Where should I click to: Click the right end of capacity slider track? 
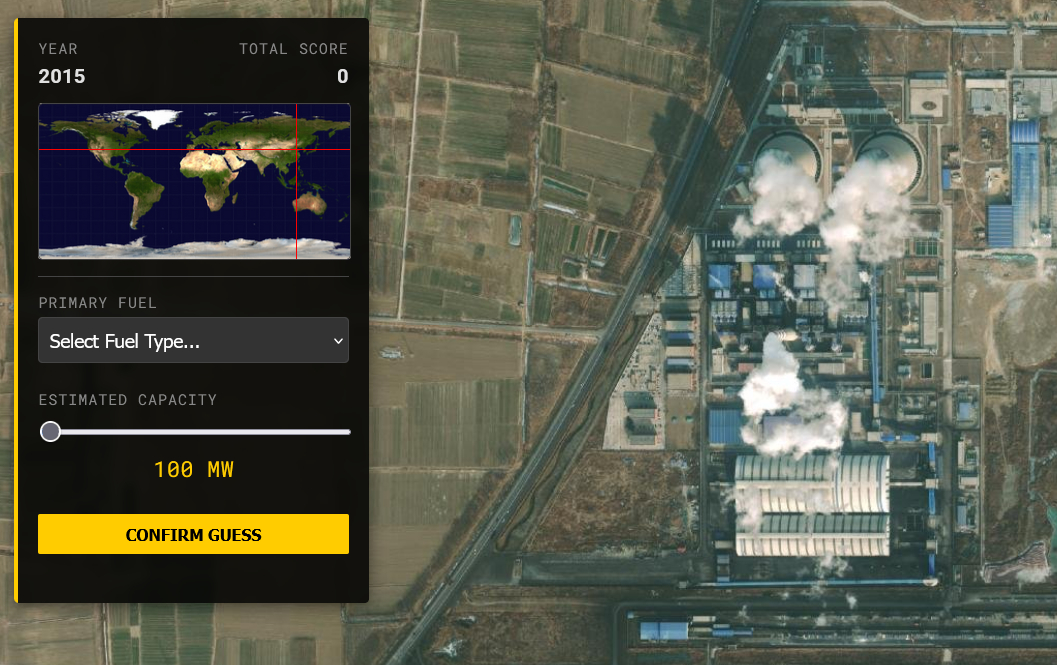pos(346,432)
